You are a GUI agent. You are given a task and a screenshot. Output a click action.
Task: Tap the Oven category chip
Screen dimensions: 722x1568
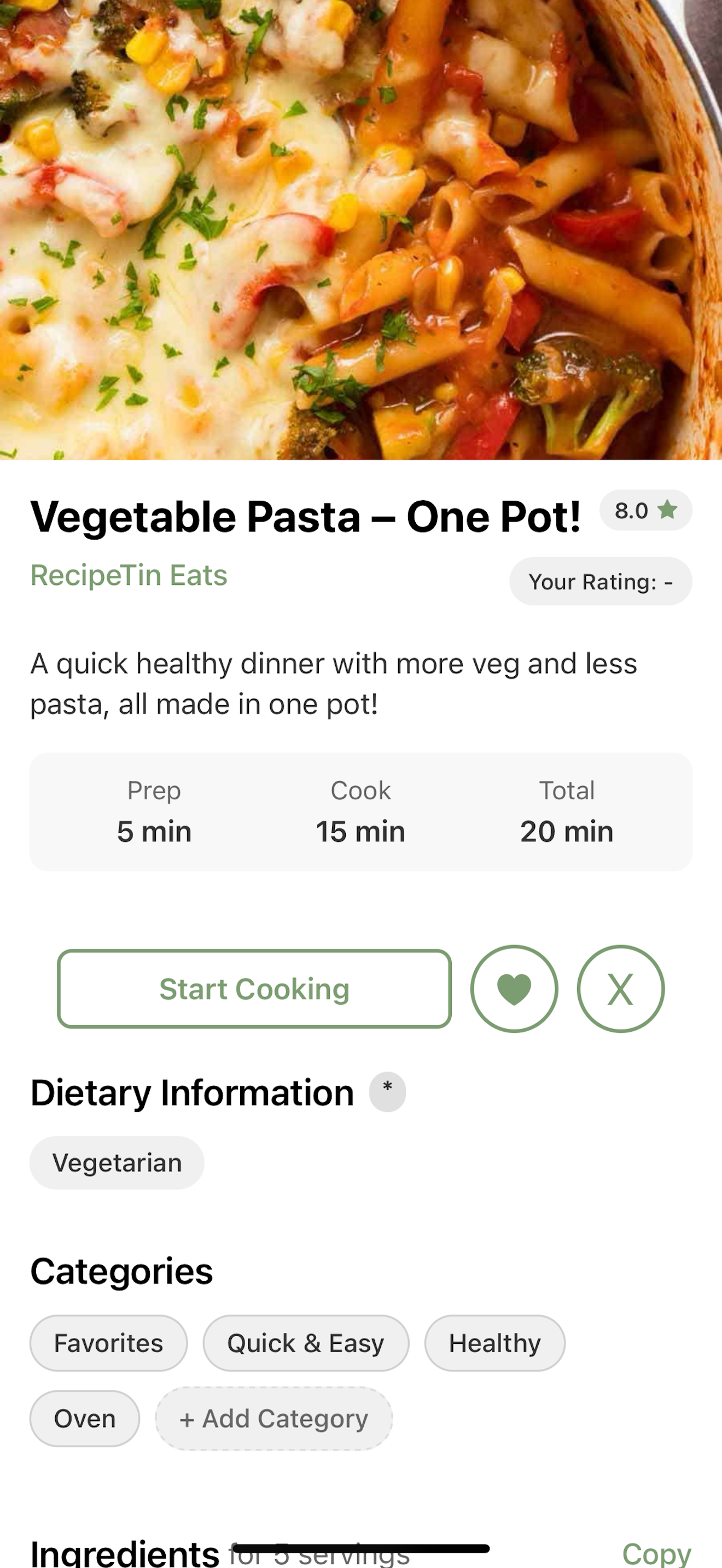click(85, 1418)
